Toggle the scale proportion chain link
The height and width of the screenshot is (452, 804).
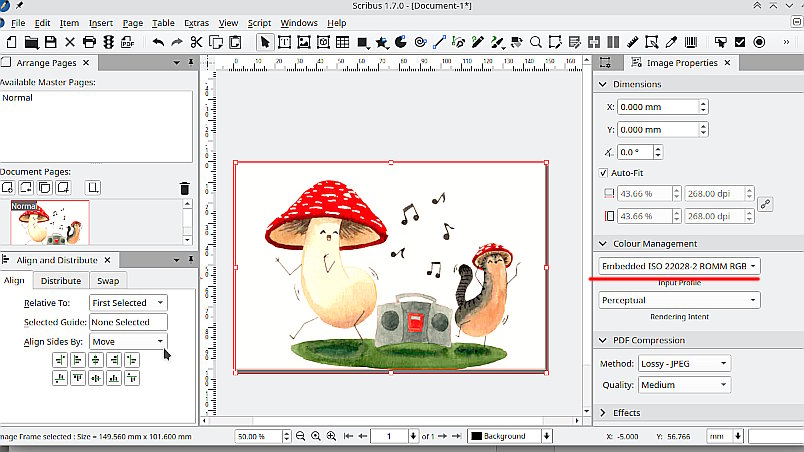coord(765,204)
